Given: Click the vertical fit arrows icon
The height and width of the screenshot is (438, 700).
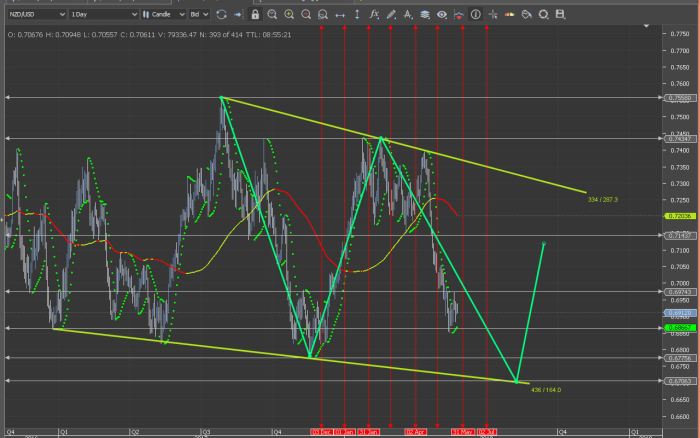Looking at the screenshot, I should click(x=357, y=14).
